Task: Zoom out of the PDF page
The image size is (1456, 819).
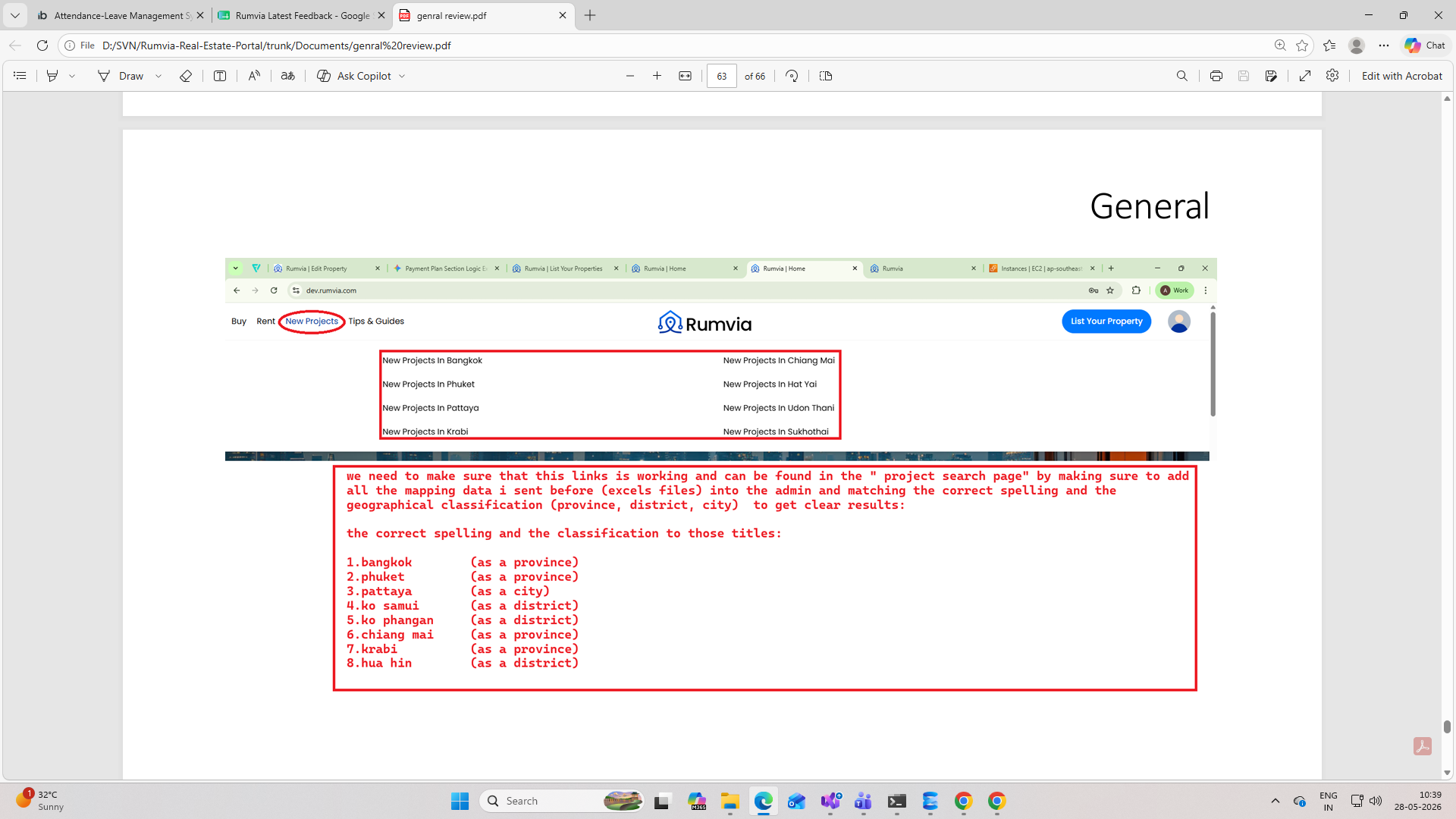Action: [630, 76]
